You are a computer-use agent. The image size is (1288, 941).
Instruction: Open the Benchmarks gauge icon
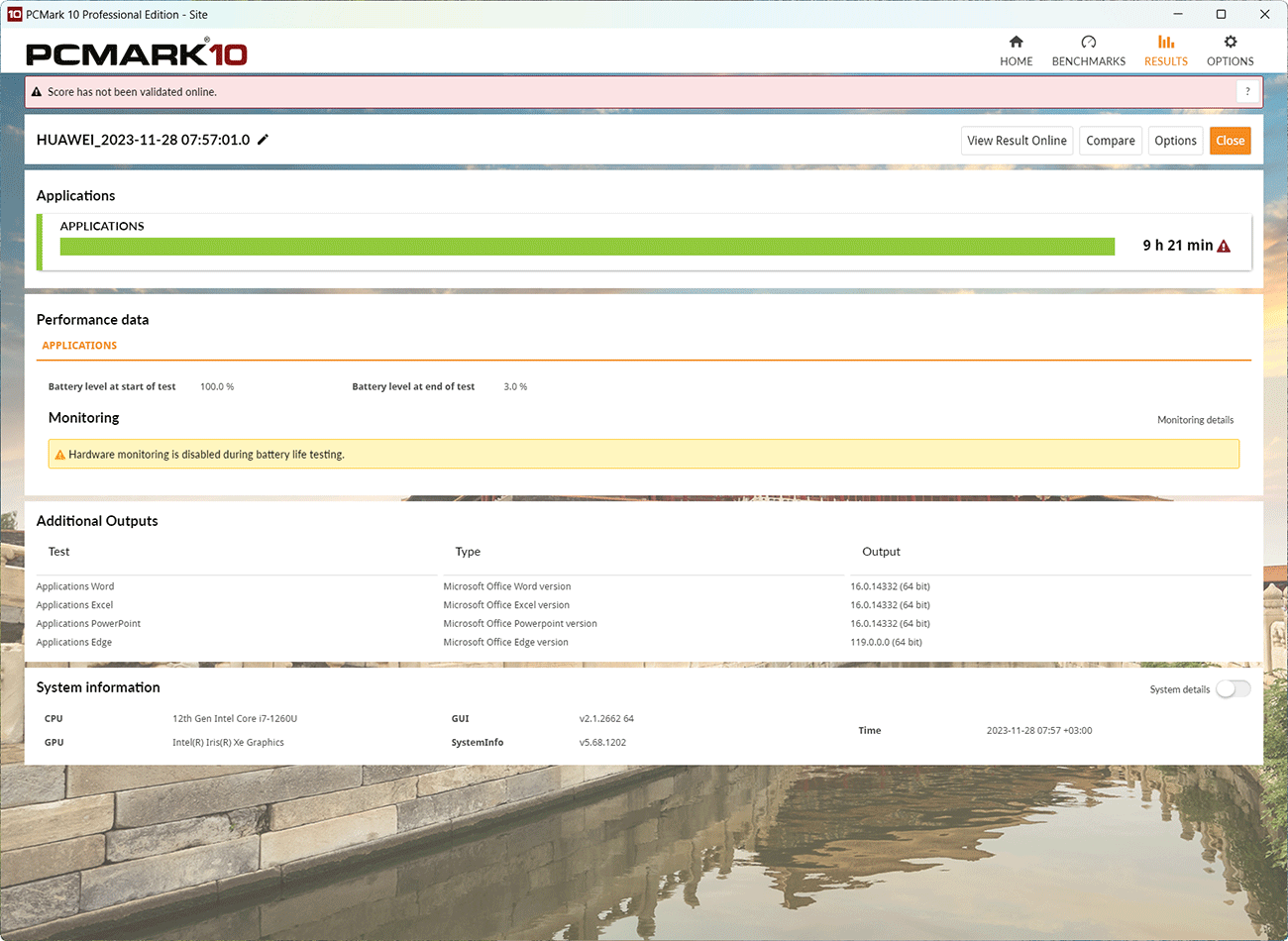pyautogui.click(x=1089, y=42)
